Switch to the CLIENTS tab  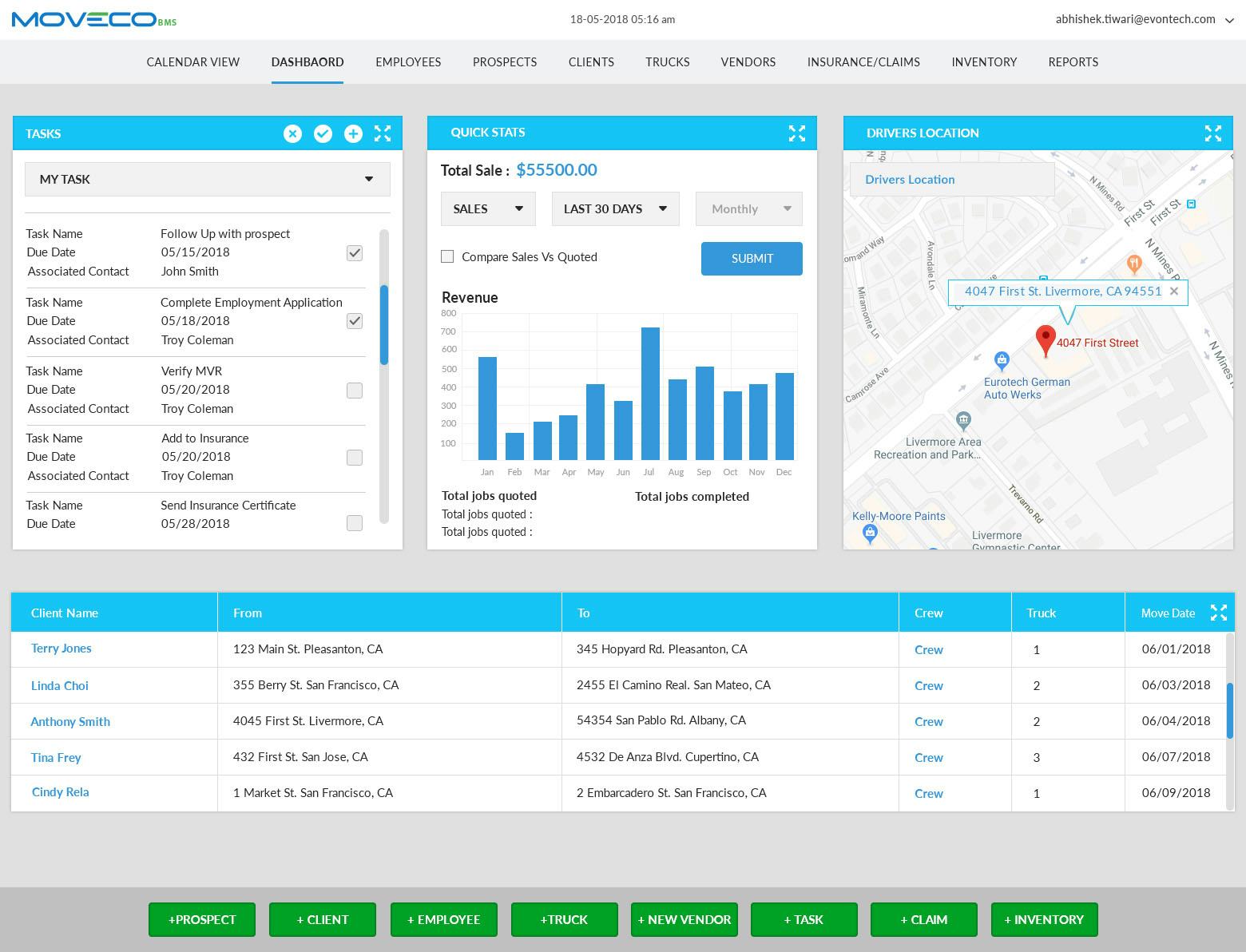pos(590,62)
